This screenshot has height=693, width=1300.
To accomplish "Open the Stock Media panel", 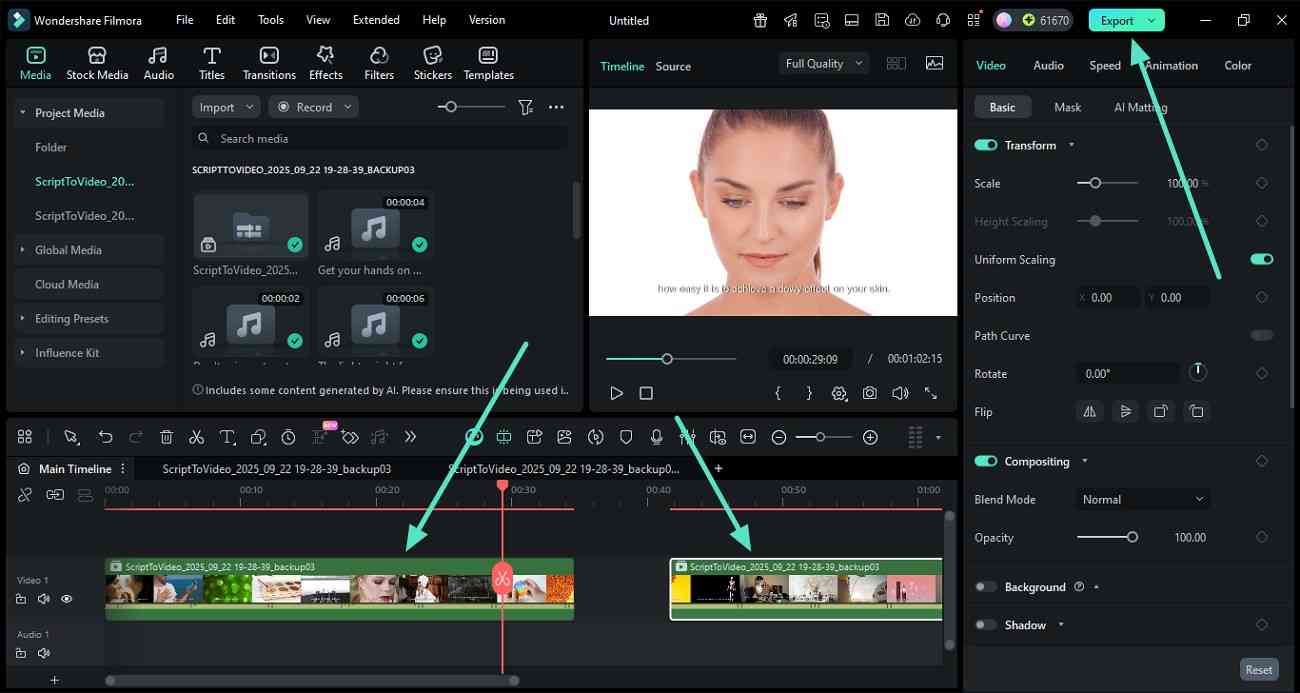I will click(x=97, y=60).
